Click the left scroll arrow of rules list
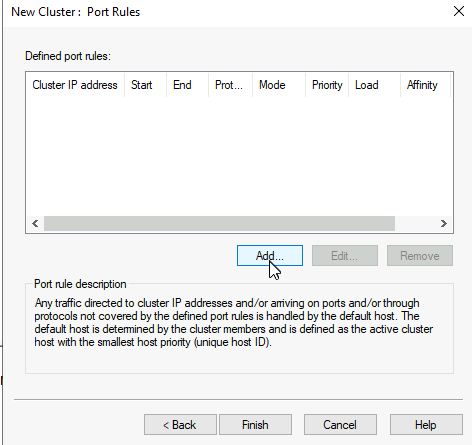Viewport: 472px width, 445px height. pos(35,223)
